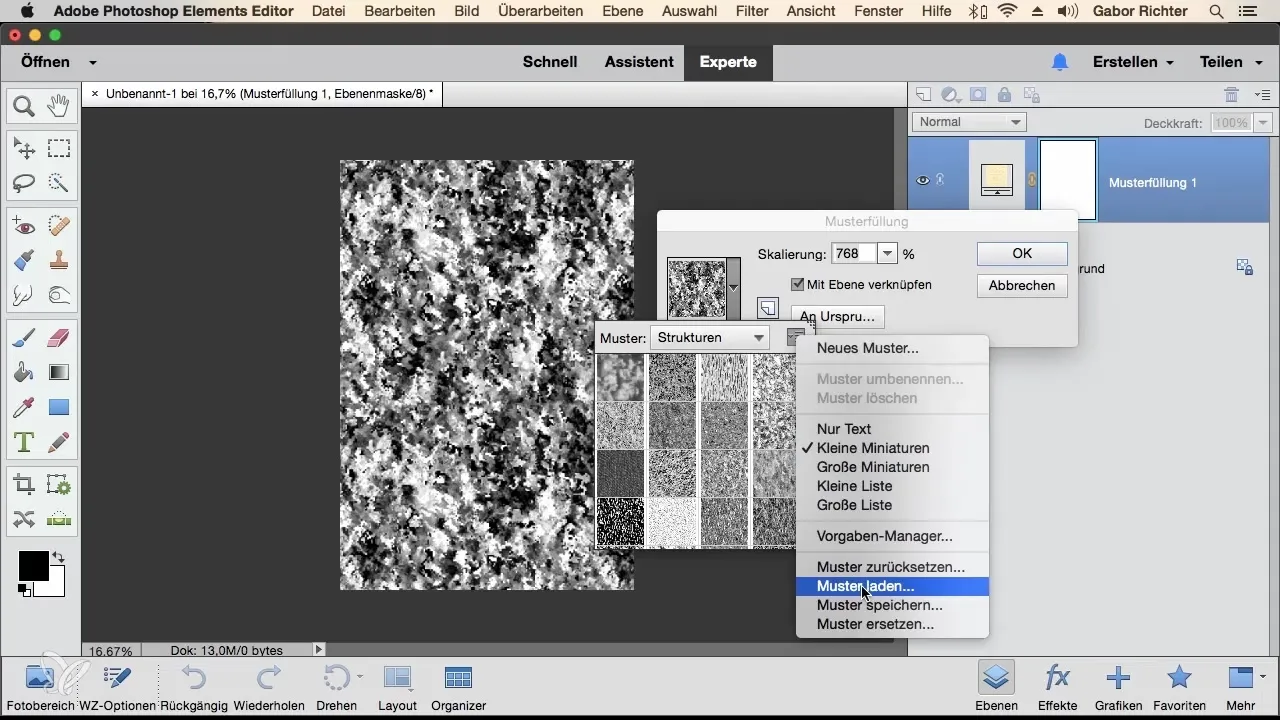This screenshot has width=1280, height=720.
Task: Select the Smart Brush tool
Action: click(x=24, y=261)
